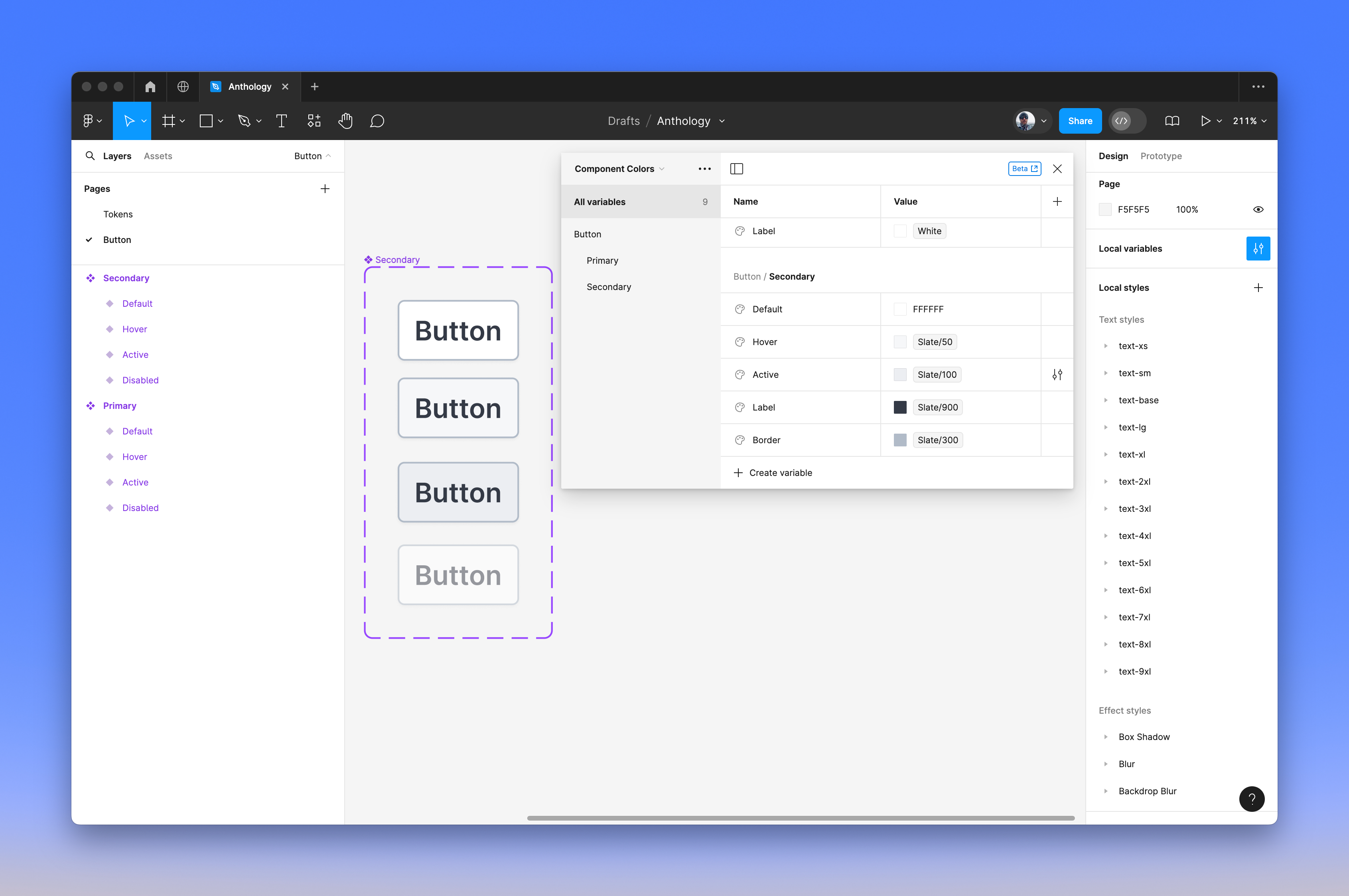This screenshot has width=1349, height=896.
Task: Switch to the Tokens page
Action: tap(118, 214)
